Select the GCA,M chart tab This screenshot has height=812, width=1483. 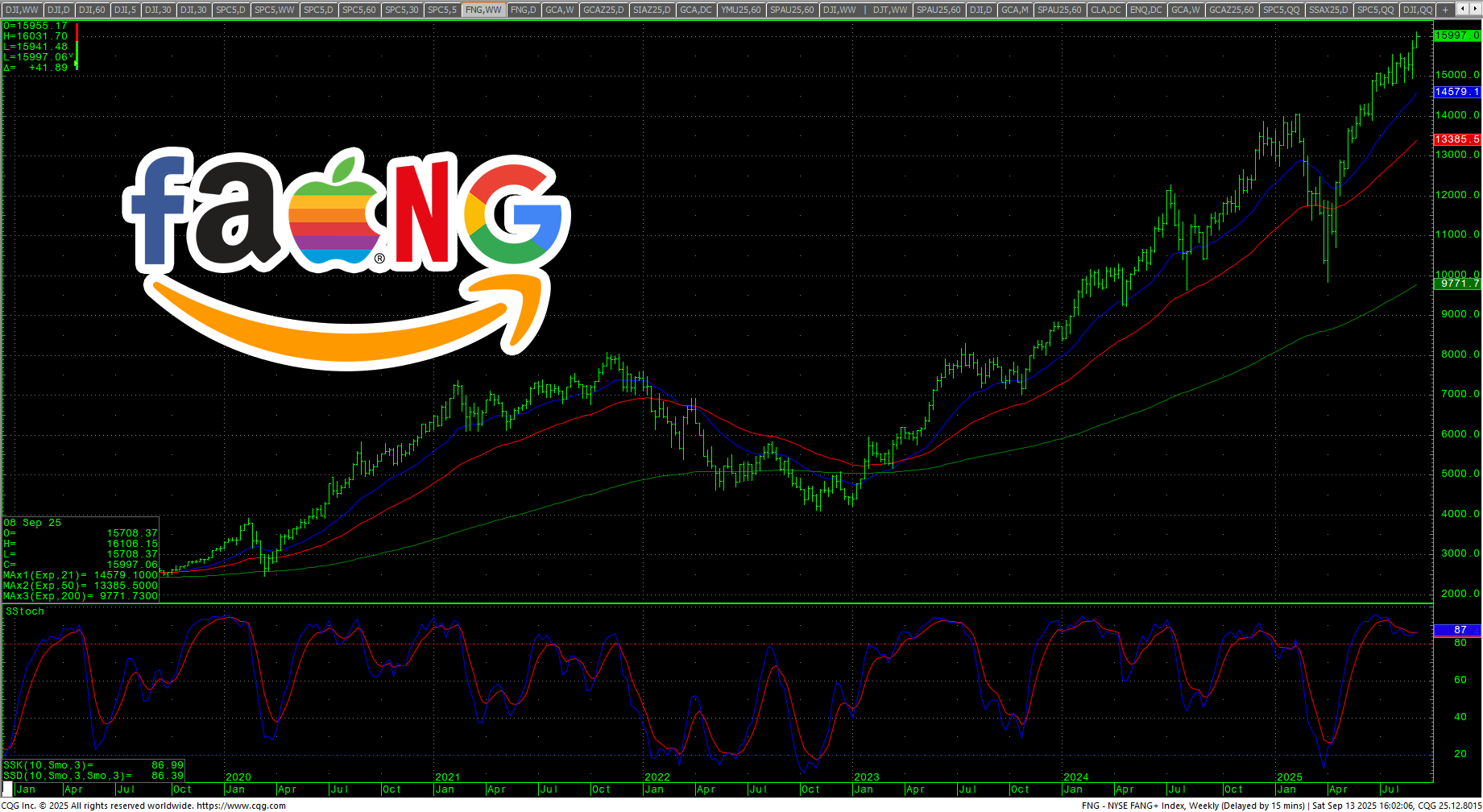pos(1014,10)
